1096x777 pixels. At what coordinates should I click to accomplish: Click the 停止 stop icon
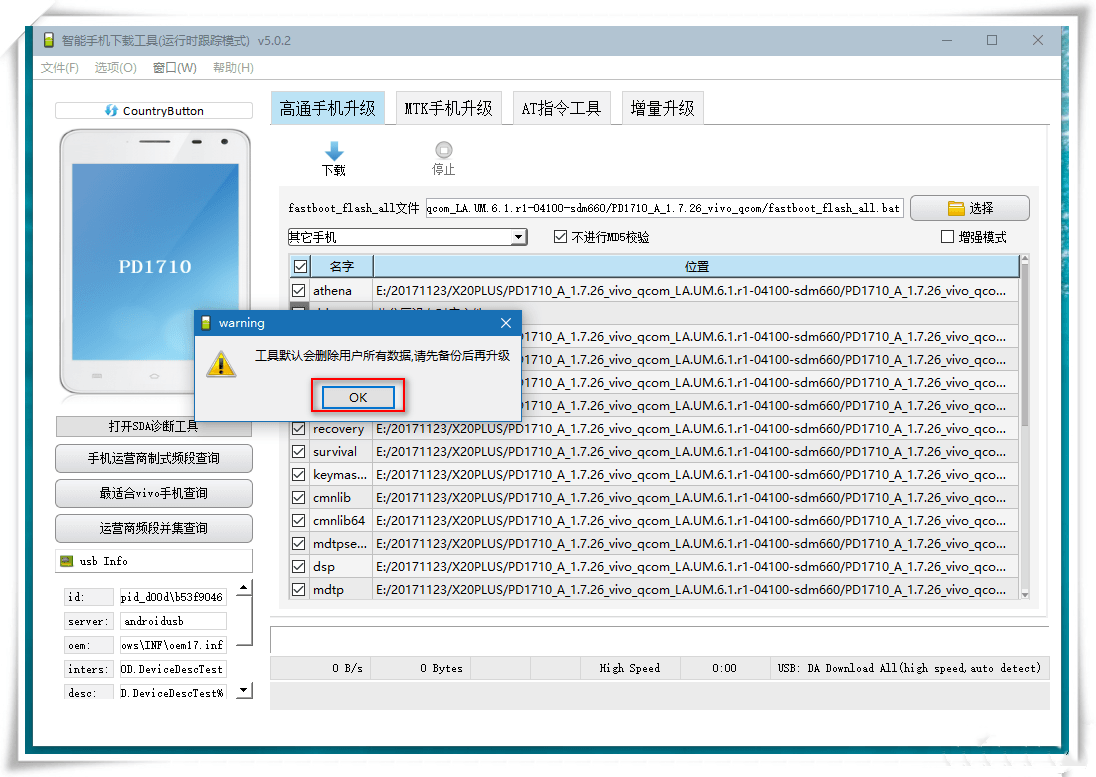pyautogui.click(x=443, y=148)
